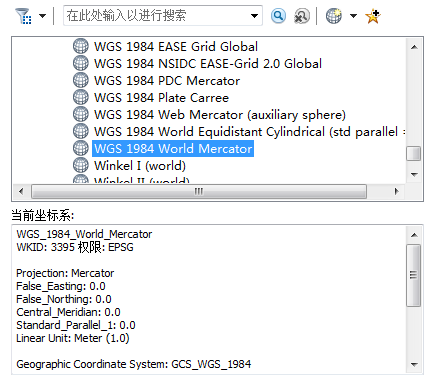Select WGS 1984 EASE Grid Global
Image resolution: width=433 pixels, height=385 pixels.
coord(176,46)
